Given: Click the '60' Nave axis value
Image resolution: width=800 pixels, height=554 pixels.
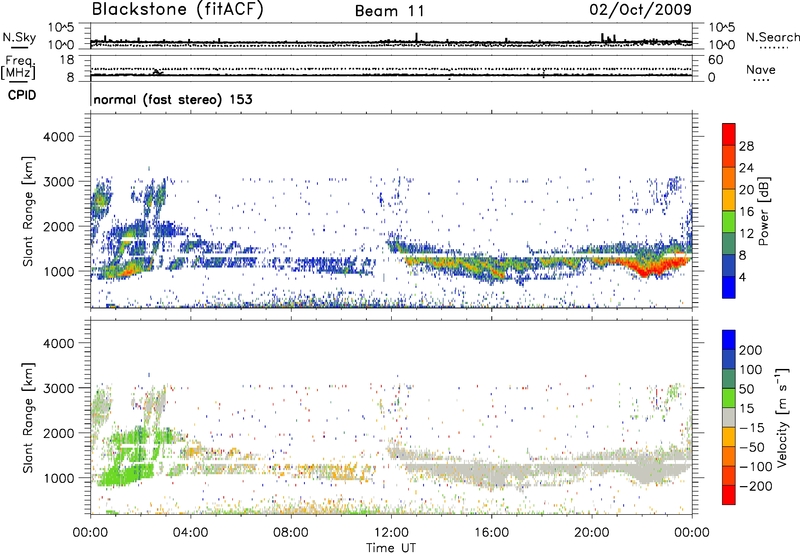Looking at the screenshot, I should pos(716,60).
